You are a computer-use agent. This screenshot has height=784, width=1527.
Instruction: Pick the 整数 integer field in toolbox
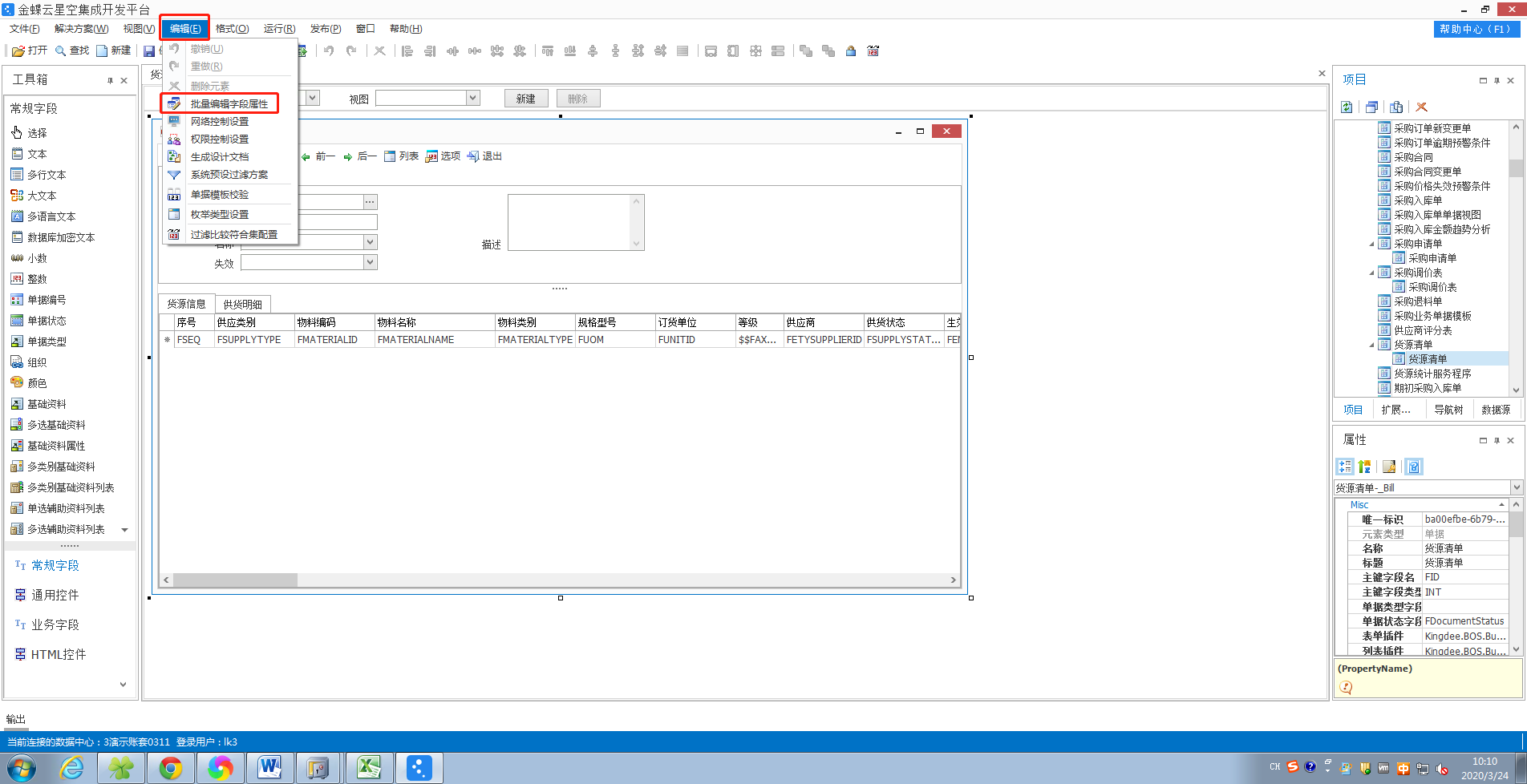click(x=29, y=279)
